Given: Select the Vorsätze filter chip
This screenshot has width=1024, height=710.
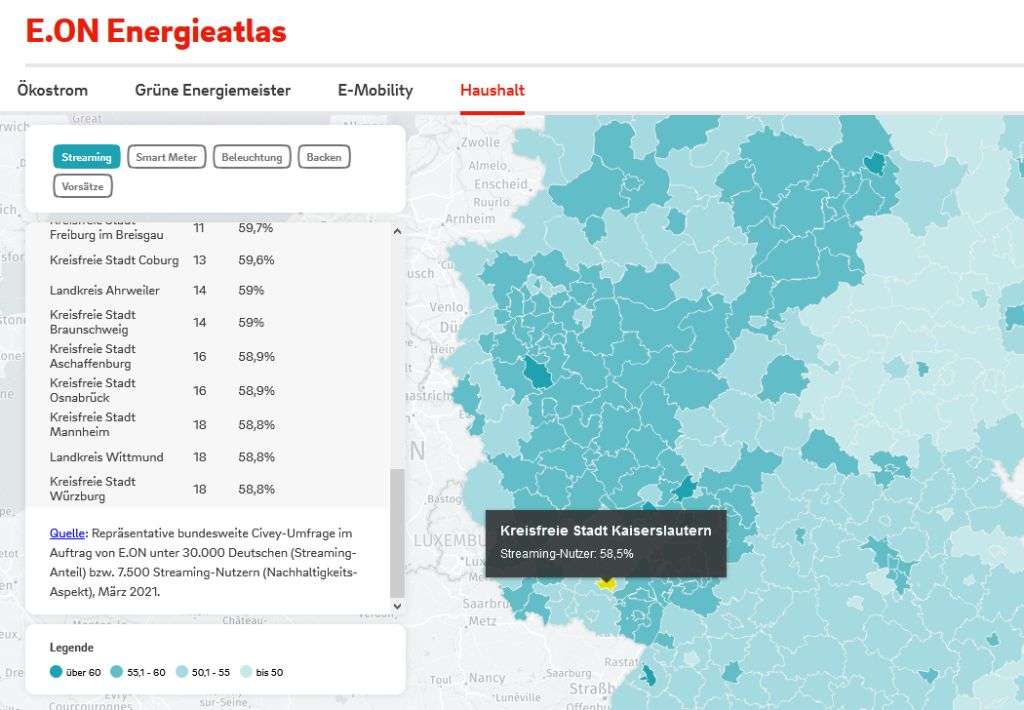Looking at the screenshot, I should [83, 186].
